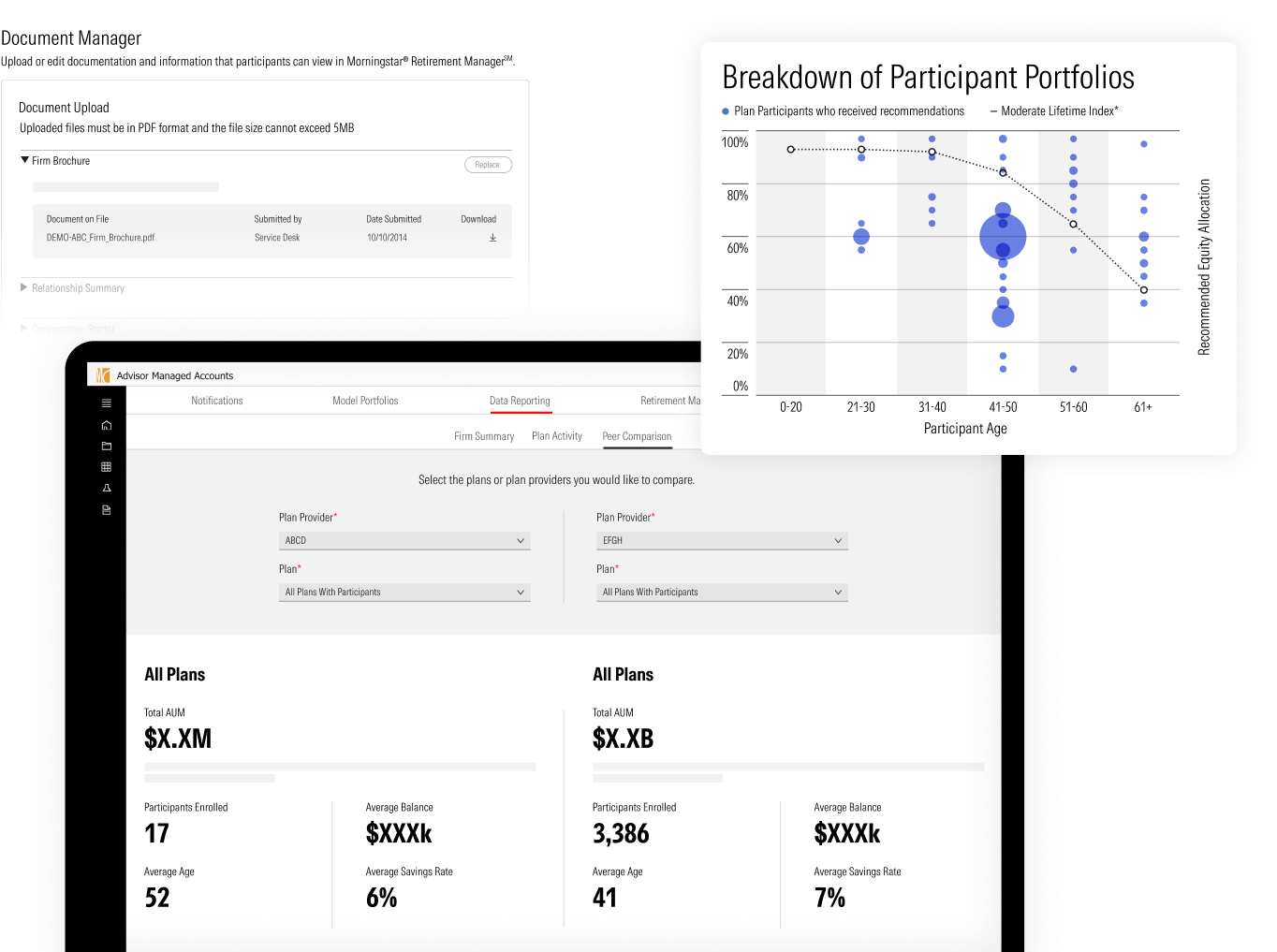This screenshot has height=952, width=1277.
Task: Open the EFGH Plan Provider dropdown
Action: (x=722, y=541)
